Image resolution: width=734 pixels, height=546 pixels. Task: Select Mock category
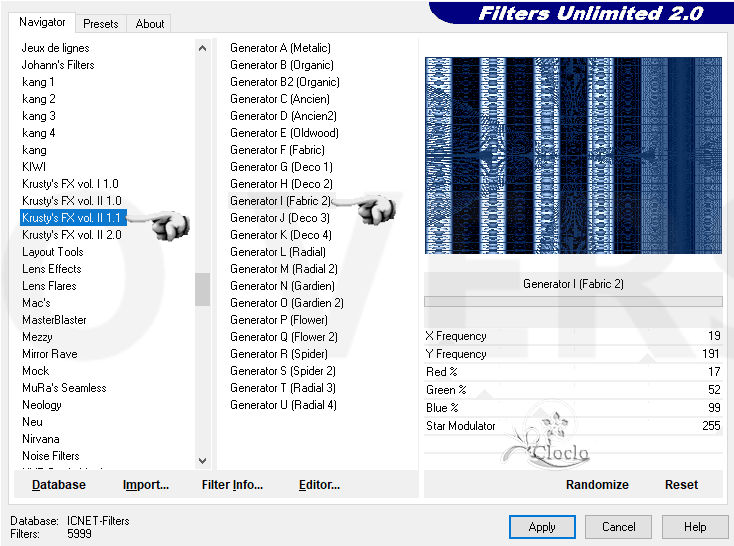tap(36, 371)
